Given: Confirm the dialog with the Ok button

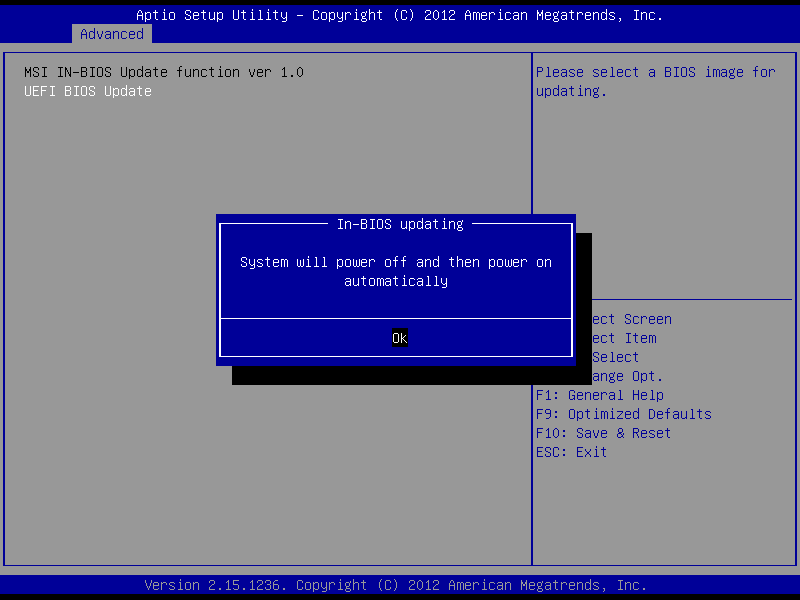Looking at the screenshot, I should click(399, 338).
